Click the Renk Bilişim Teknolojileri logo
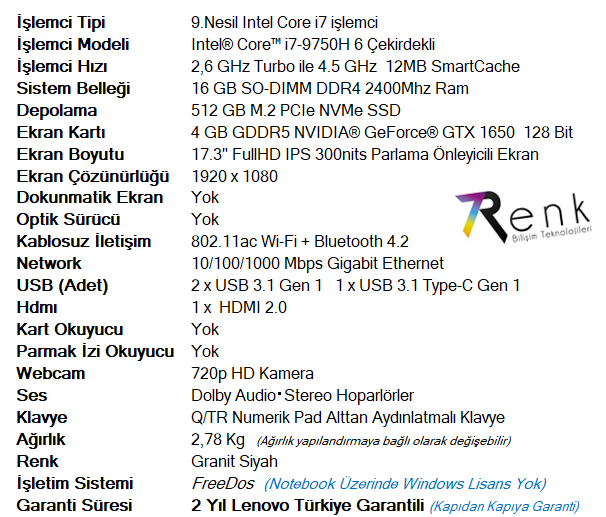 (524, 217)
